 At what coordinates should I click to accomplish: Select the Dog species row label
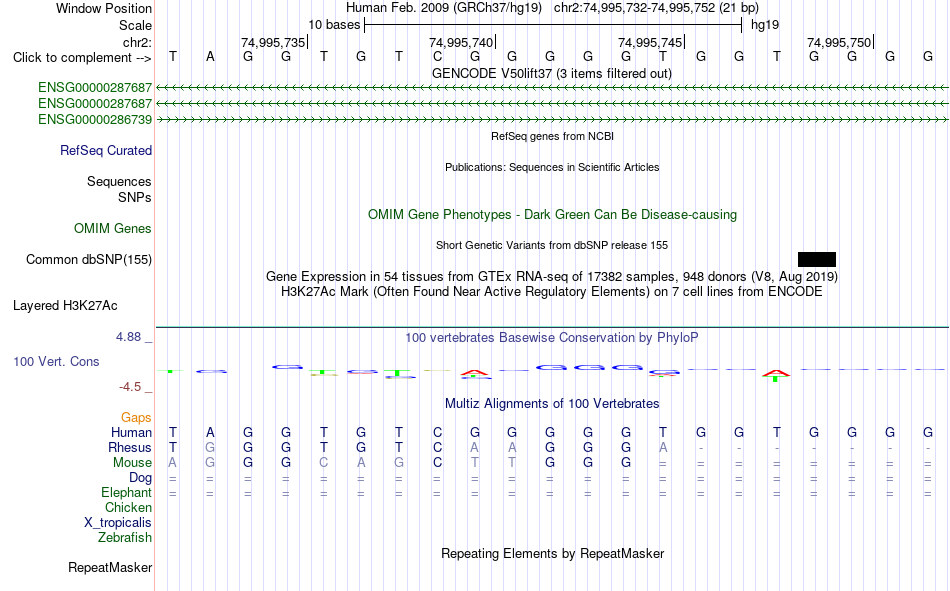141,478
